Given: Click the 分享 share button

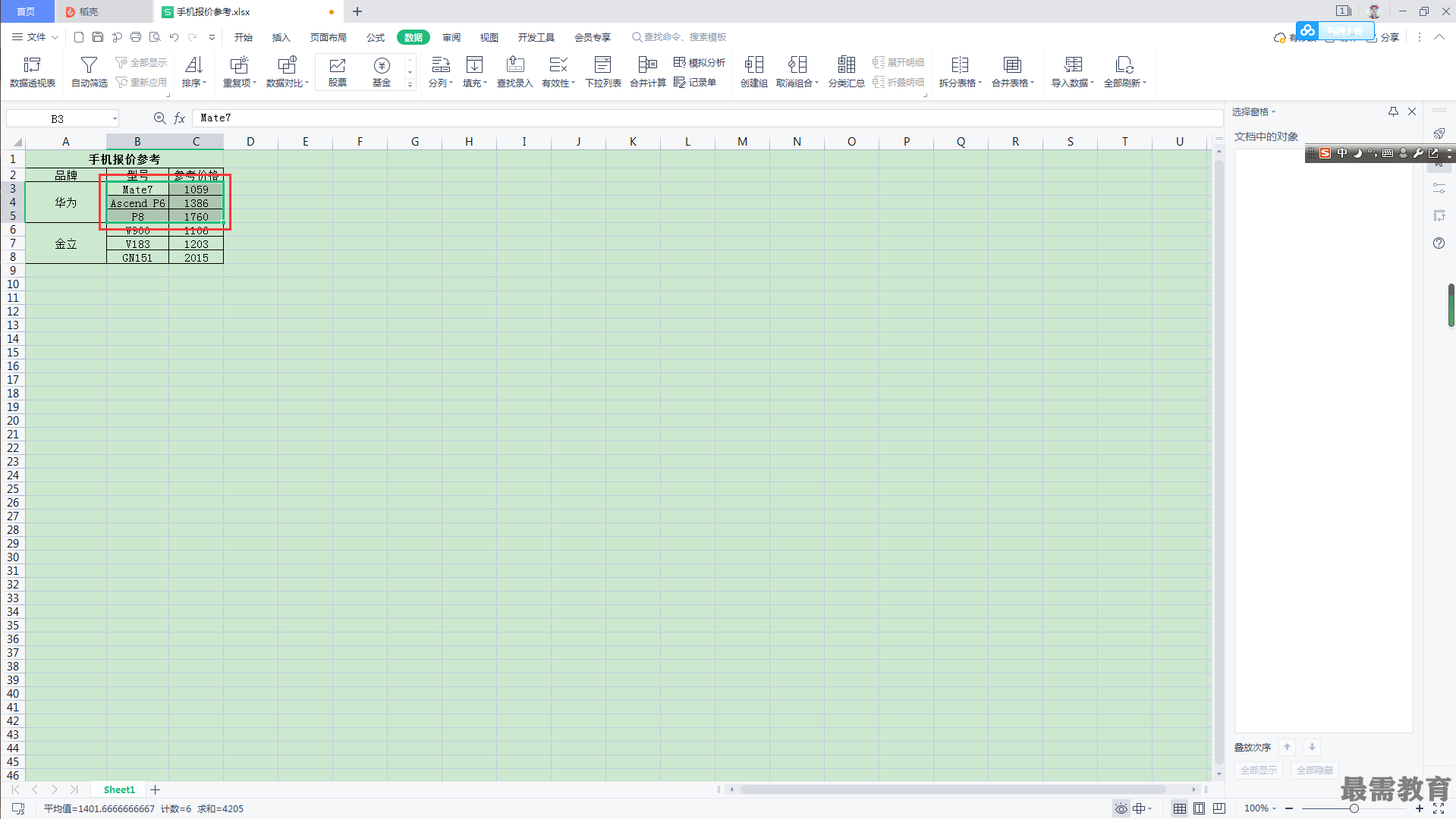Looking at the screenshot, I should pos(1383,37).
